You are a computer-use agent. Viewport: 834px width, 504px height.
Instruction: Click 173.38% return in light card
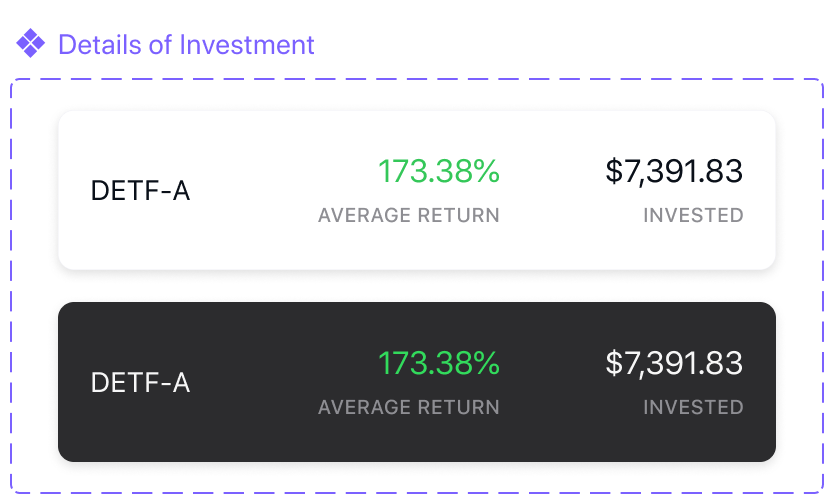click(x=439, y=171)
